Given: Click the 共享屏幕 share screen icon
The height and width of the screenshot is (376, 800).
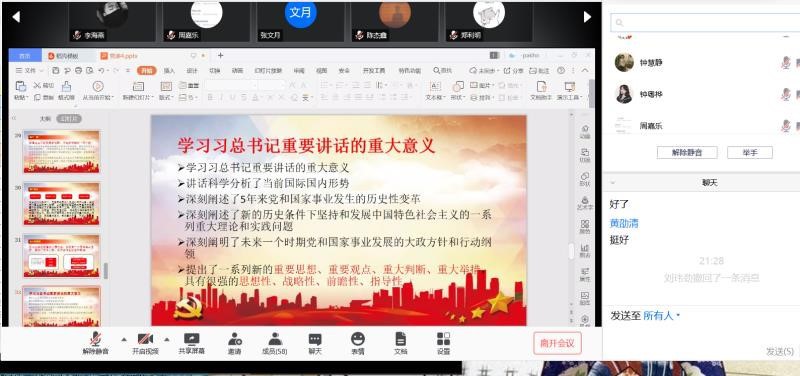Looking at the screenshot, I should coord(191,343).
